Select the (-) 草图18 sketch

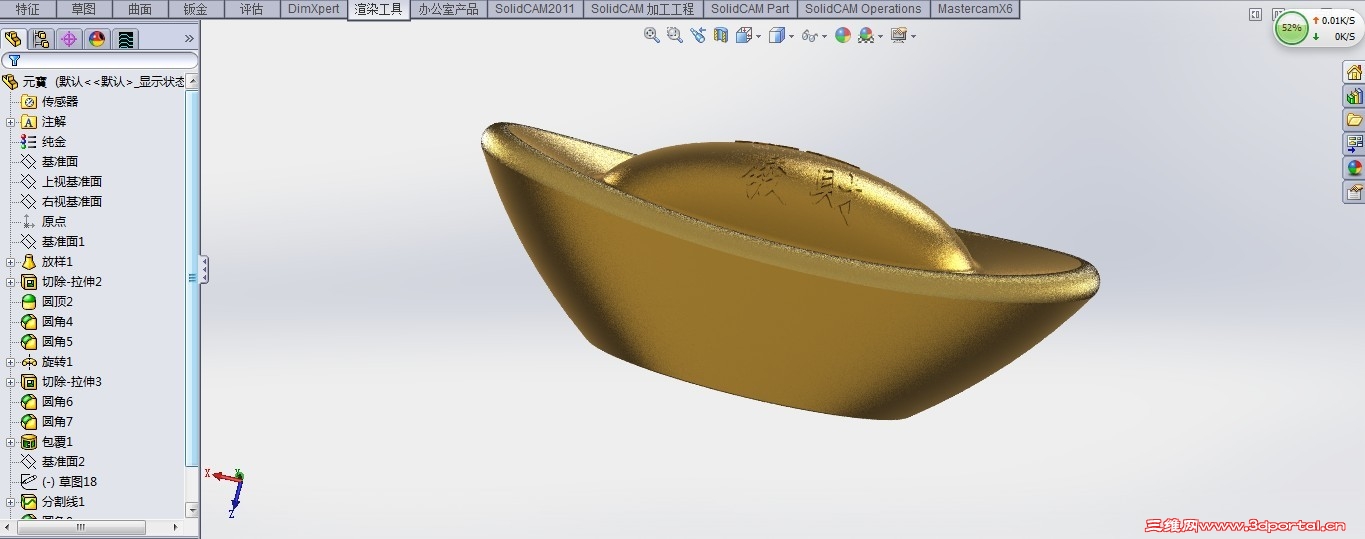pos(69,482)
